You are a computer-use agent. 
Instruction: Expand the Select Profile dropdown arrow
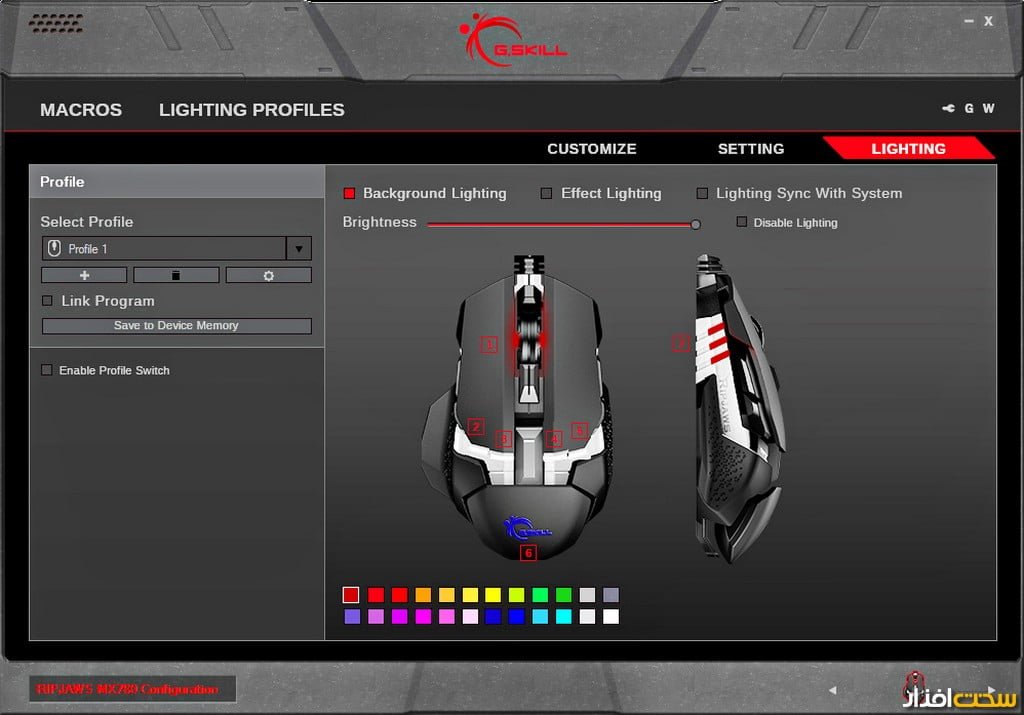coord(299,249)
